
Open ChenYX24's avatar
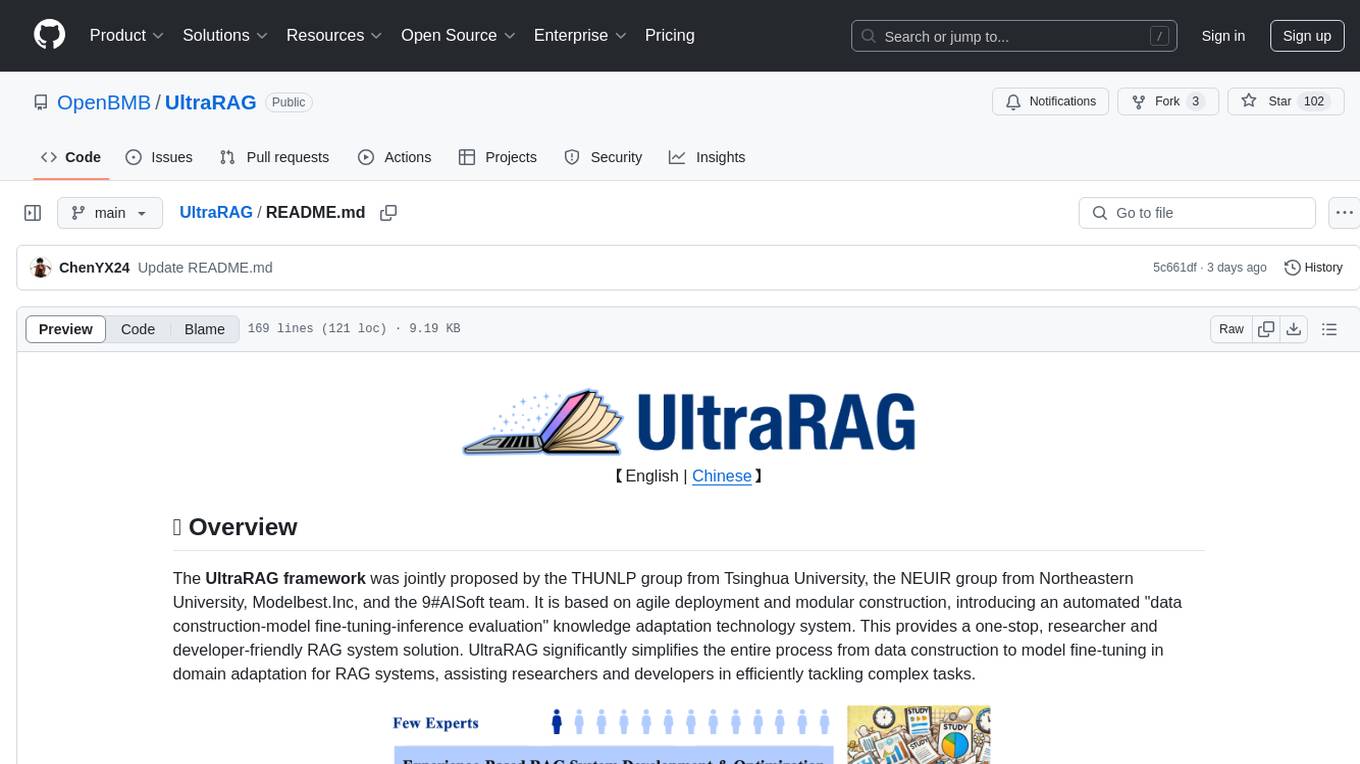[41, 268]
